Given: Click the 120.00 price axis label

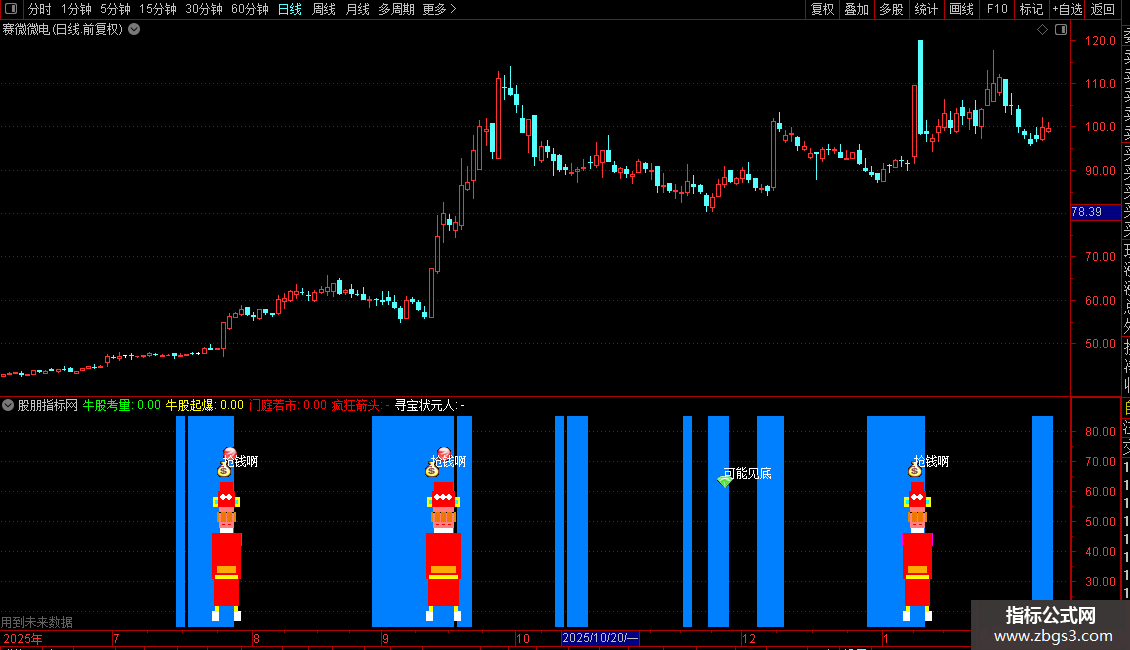Looking at the screenshot, I should click(1100, 40).
